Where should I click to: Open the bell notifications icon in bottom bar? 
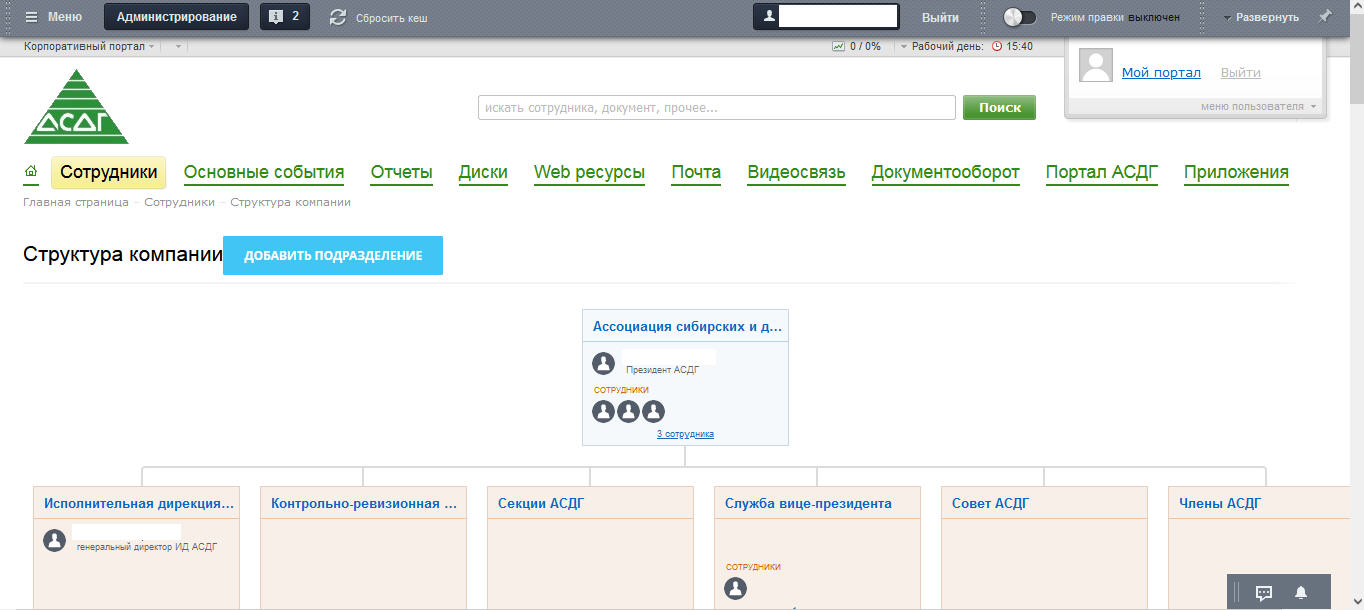click(1301, 592)
